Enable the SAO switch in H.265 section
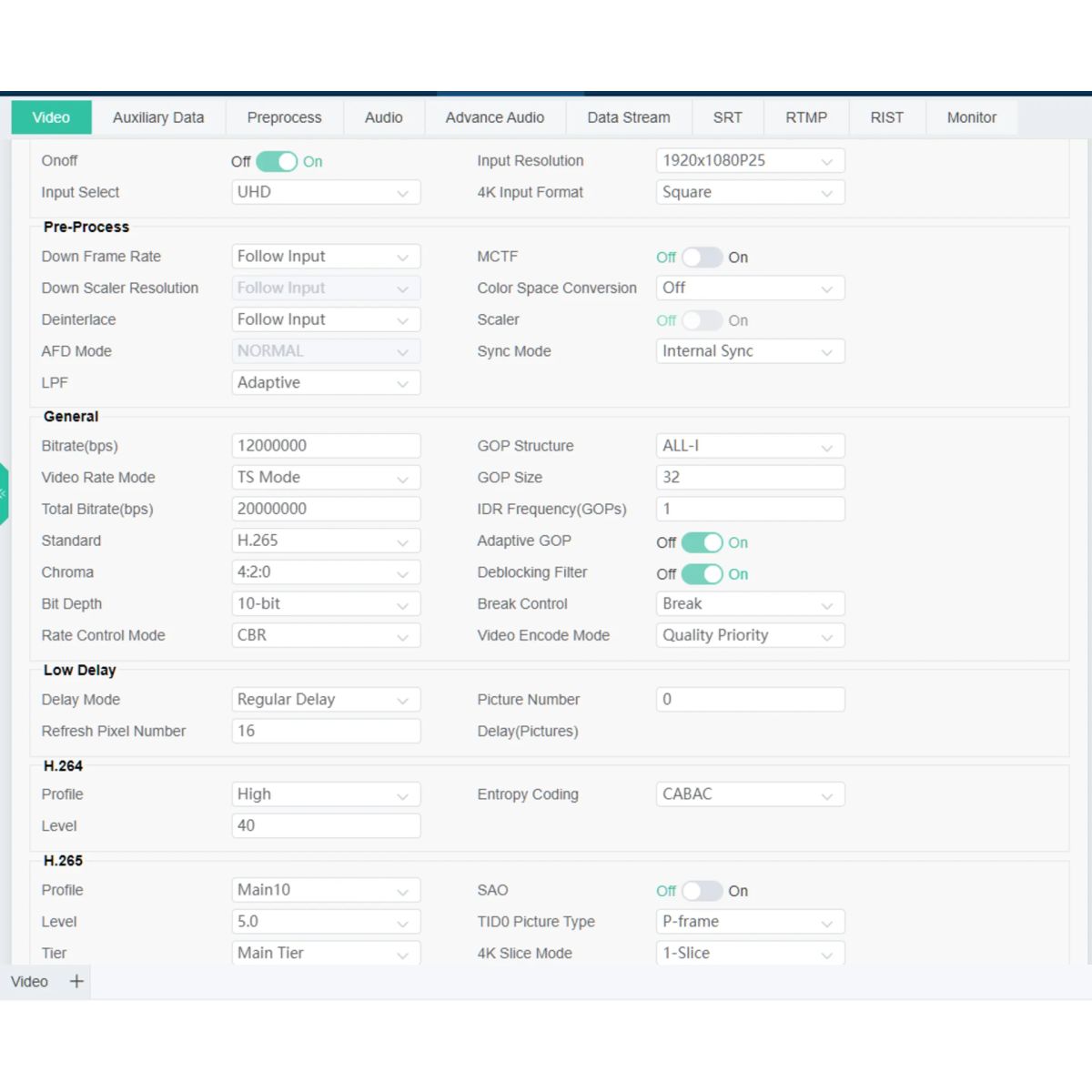The width and height of the screenshot is (1092, 1092). tap(702, 891)
